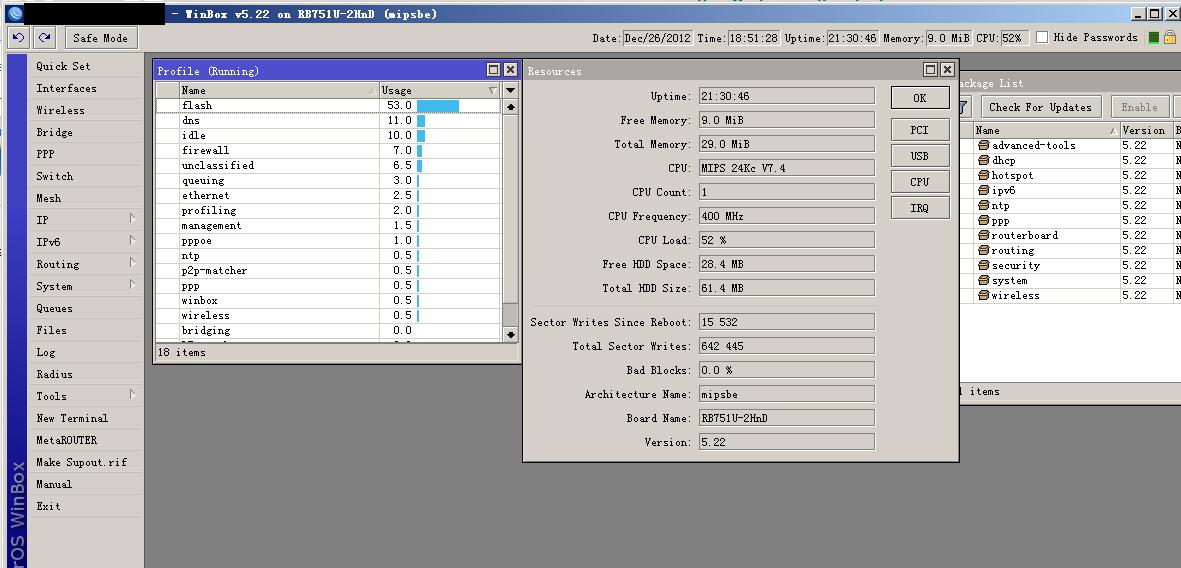Click PCI button in Resources

[x=920, y=130]
